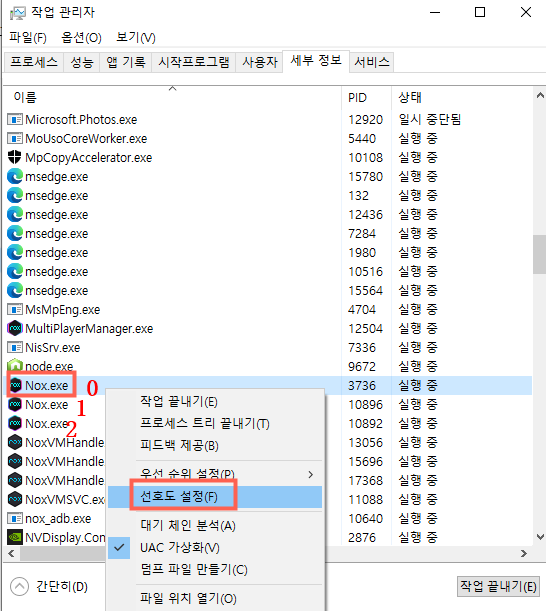Switch to the 사용자 tab
Screen dimensions: 546x611
click(260, 62)
